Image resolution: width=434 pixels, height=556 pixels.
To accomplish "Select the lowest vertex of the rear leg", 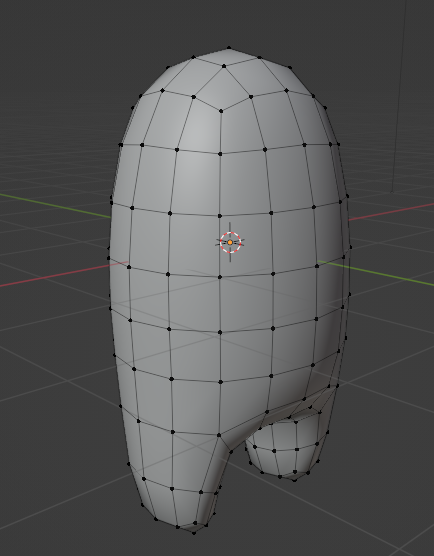I will (x=294, y=480).
